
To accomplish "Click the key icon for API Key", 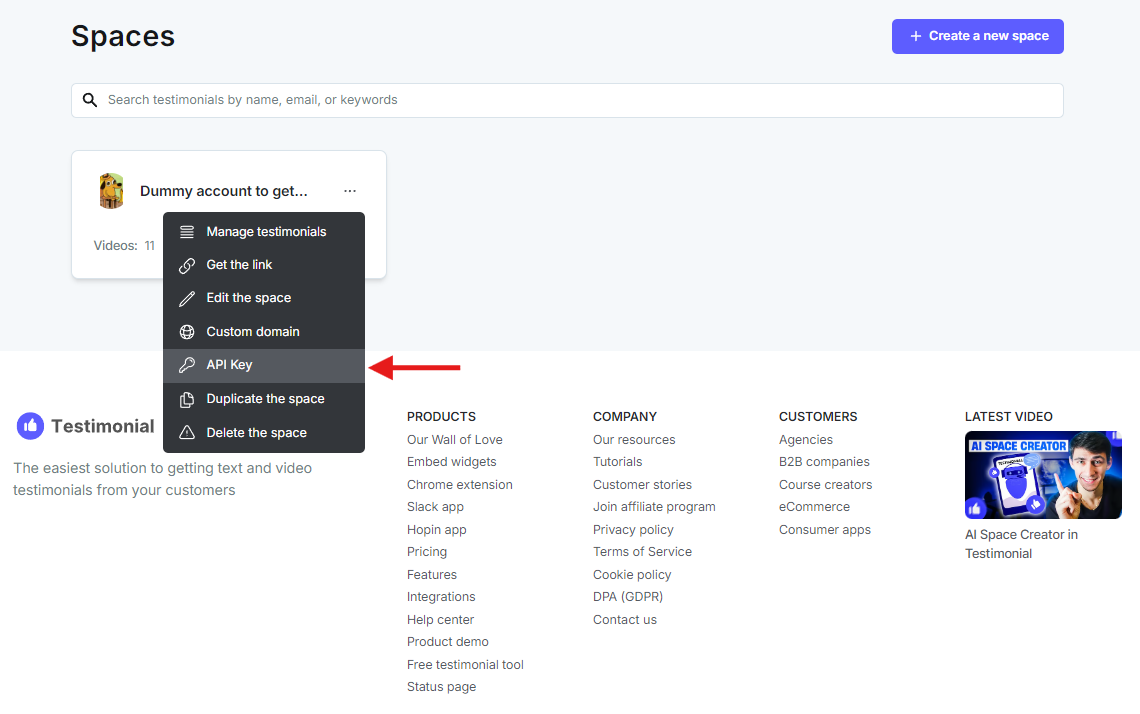I will (187, 365).
